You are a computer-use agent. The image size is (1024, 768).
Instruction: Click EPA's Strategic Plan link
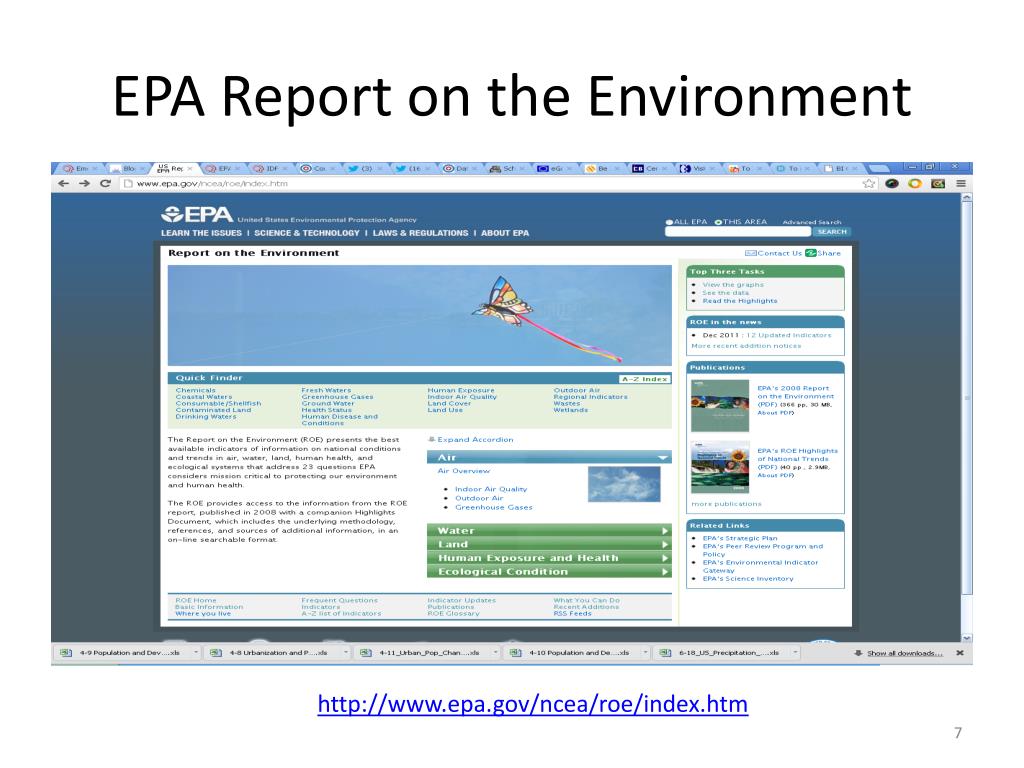coord(740,538)
